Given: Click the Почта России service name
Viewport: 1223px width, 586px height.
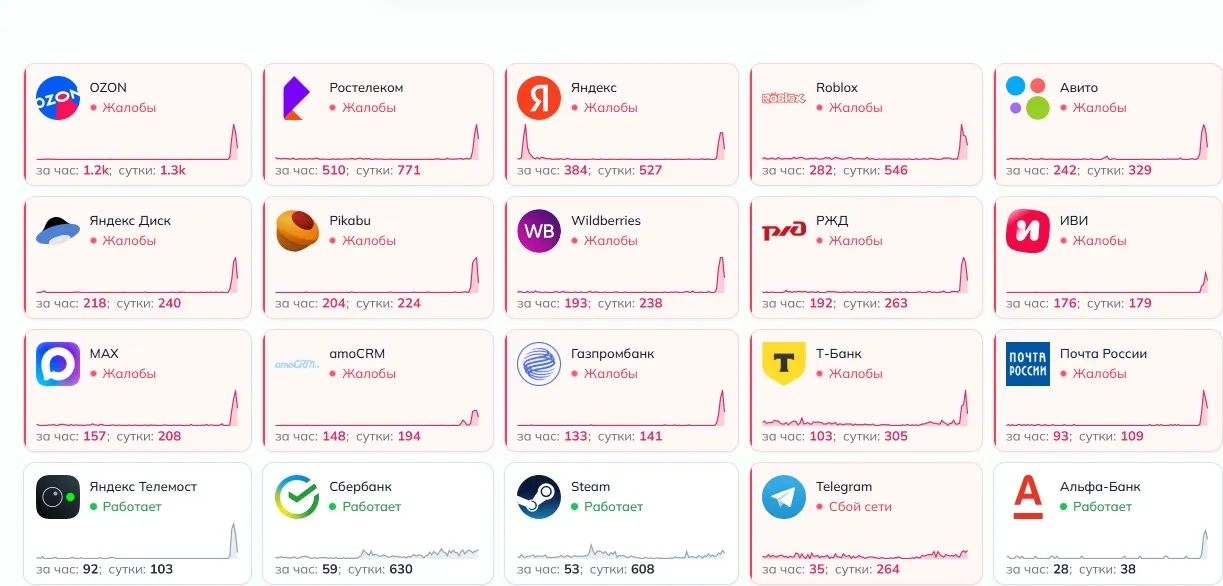Looking at the screenshot, I should pos(1103,354).
